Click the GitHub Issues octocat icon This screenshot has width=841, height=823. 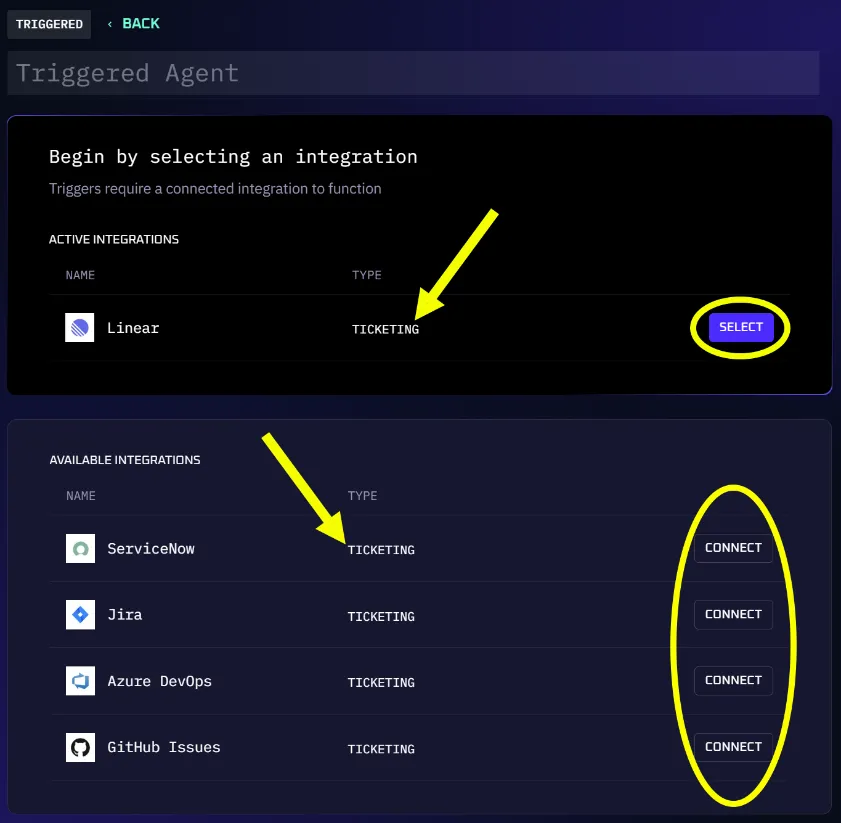(x=80, y=747)
